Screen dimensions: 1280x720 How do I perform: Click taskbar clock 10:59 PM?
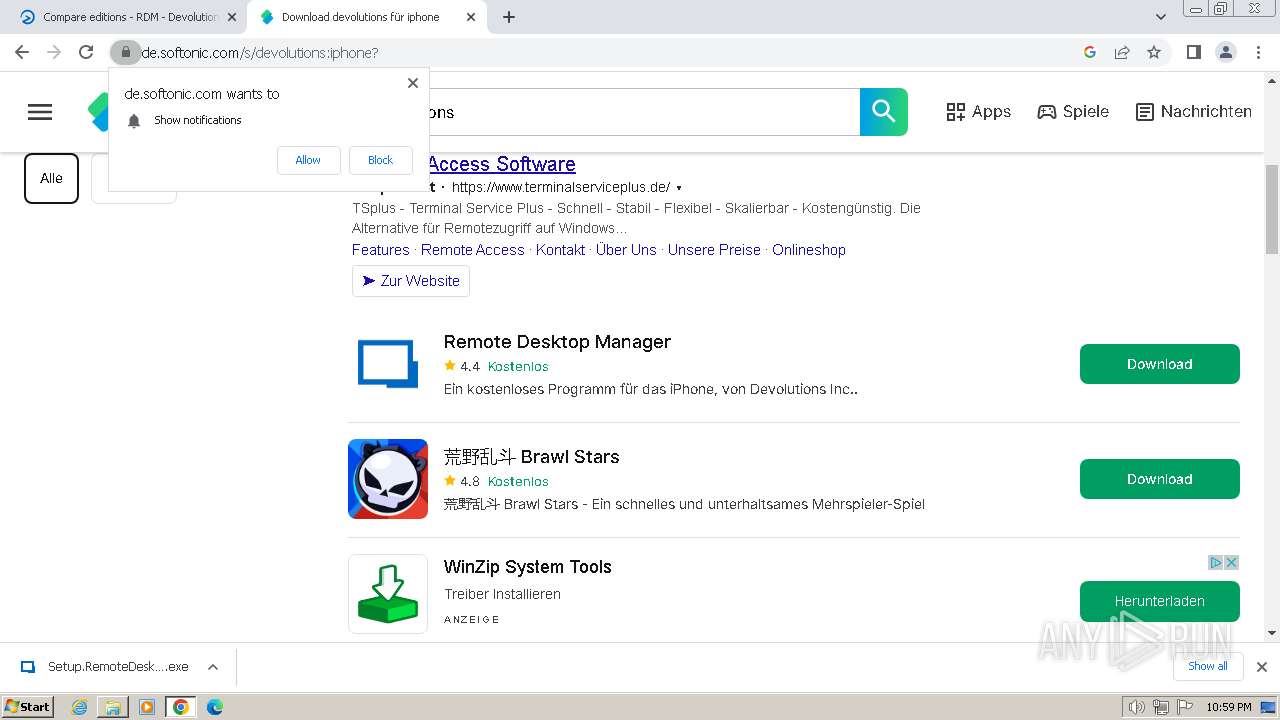pos(1229,707)
